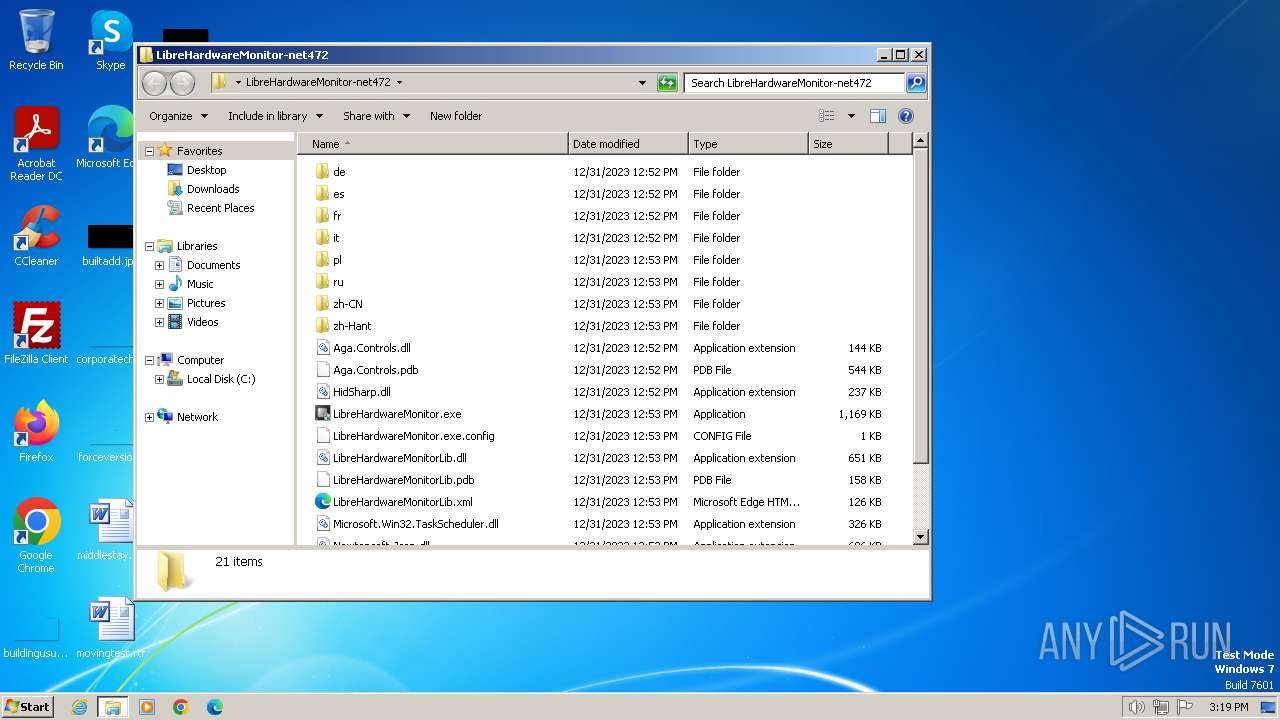This screenshot has width=1280, height=720.
Task: Collapse the Libraries tree section
Action: pos(150,246)
